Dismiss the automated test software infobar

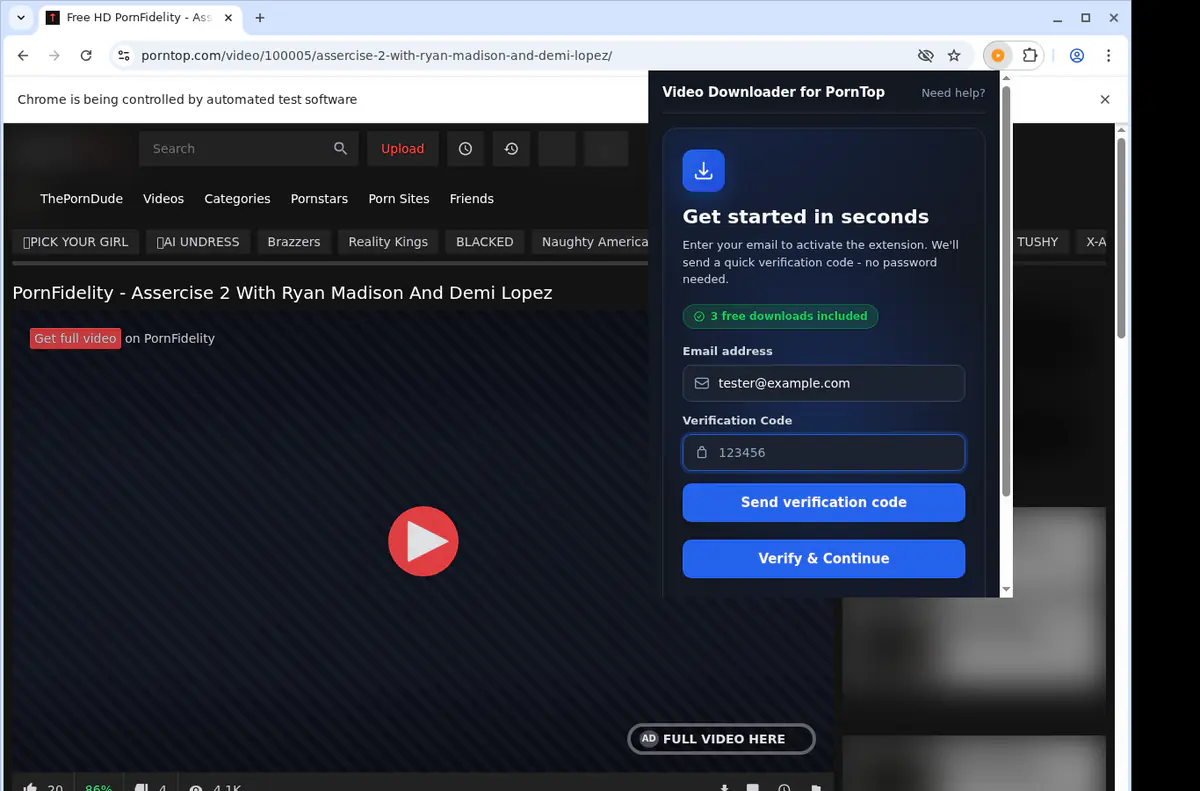click(x=1105, y=100)
